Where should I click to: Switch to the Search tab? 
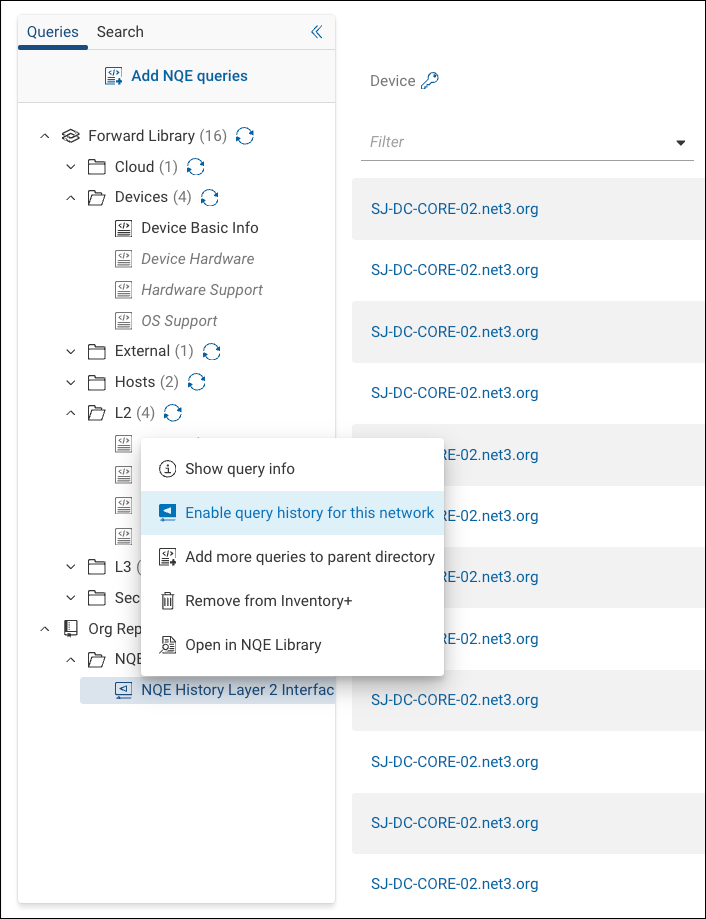[x=120, y=31]
